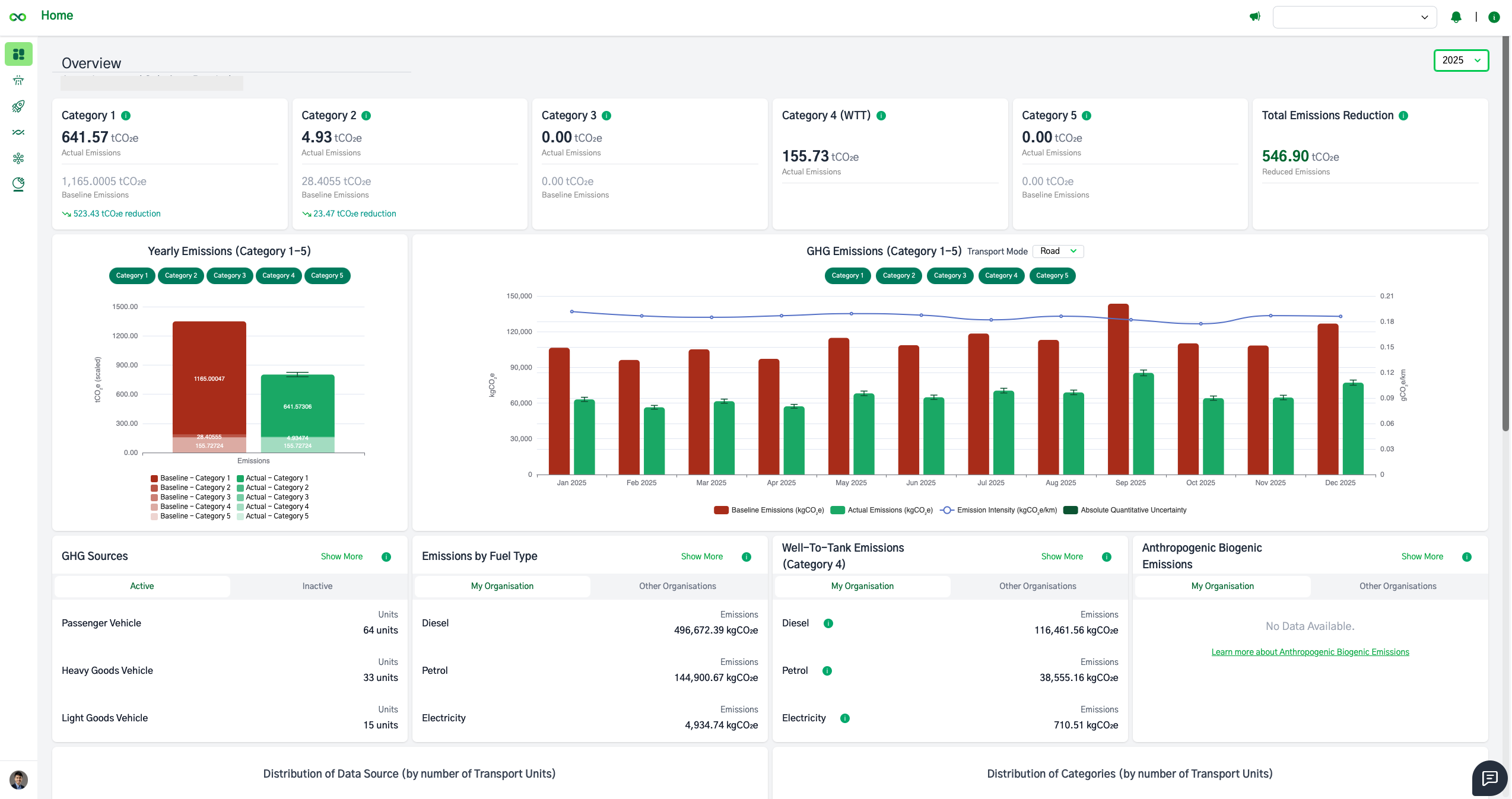Show info for Total Emissions Reduction
The image size is (1512, 799).
pos(1403,116)
